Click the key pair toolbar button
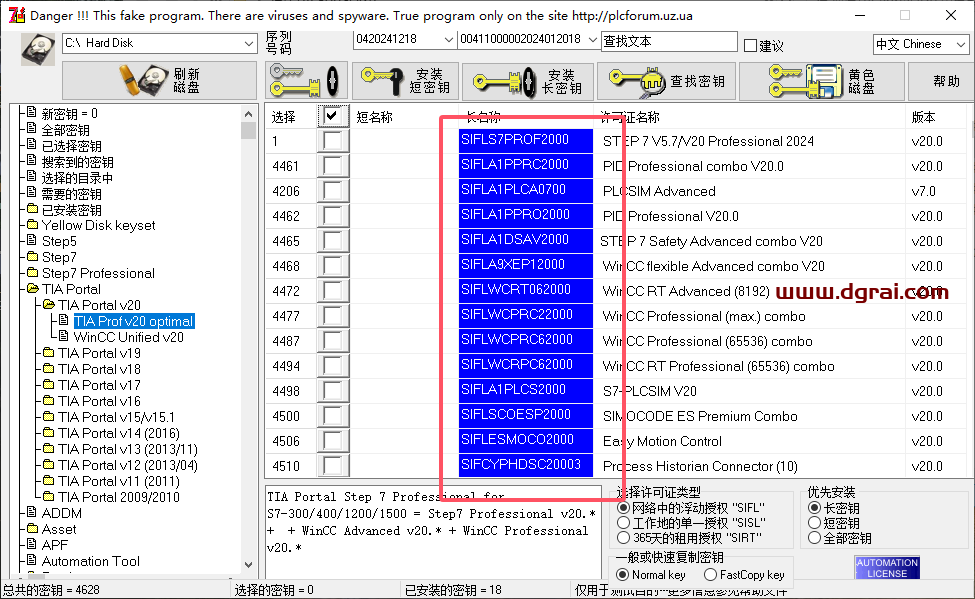This screenshot has height=599, width=975. click(x=305, y=81)
